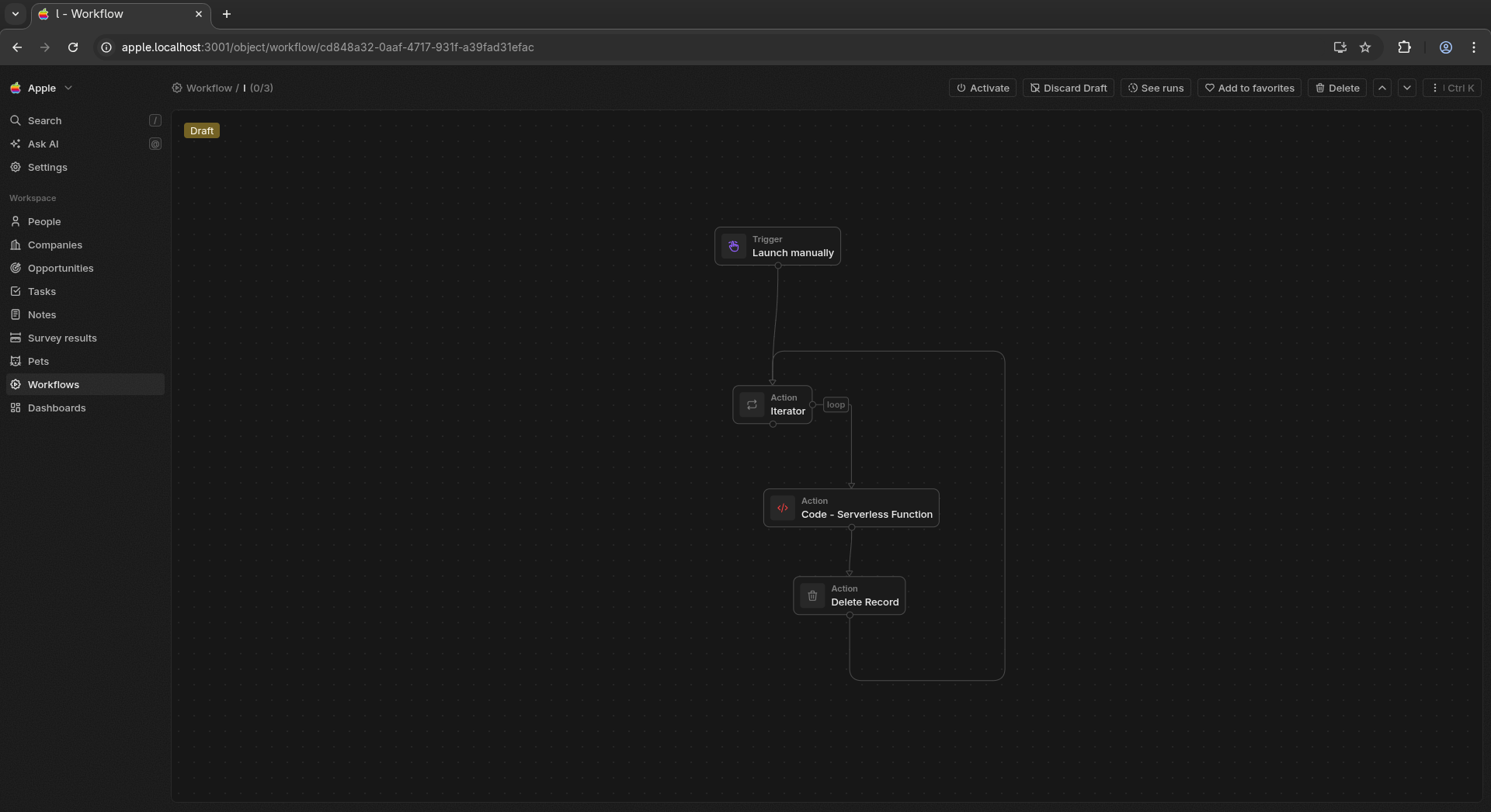Open the Chrome three-dot menu
The width and height of the screenshot is (1491, 812).
(1474, 47)
